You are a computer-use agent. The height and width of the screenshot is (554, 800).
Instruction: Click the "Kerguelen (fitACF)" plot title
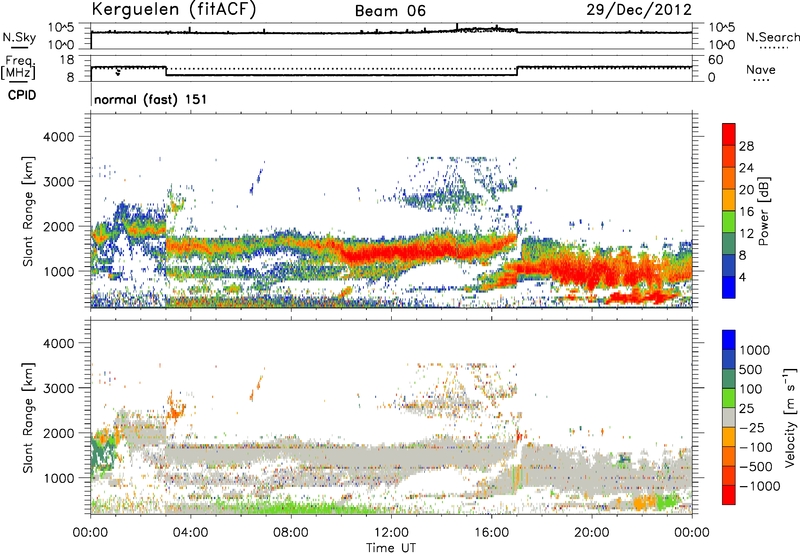click(173, 9)
